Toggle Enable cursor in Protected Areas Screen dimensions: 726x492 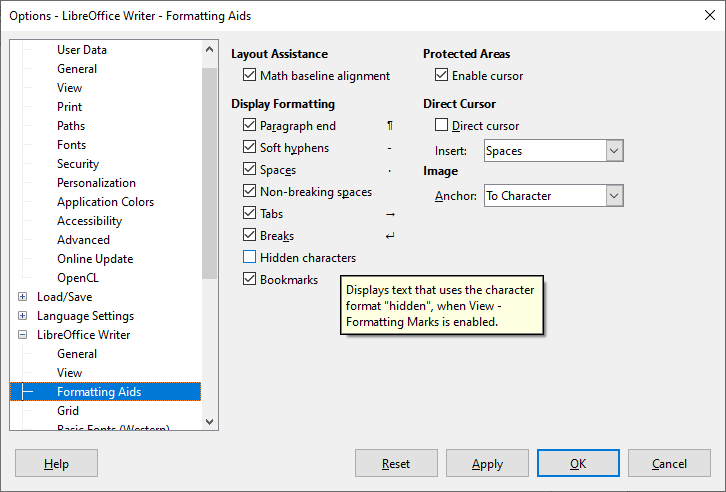click(441, 75)
